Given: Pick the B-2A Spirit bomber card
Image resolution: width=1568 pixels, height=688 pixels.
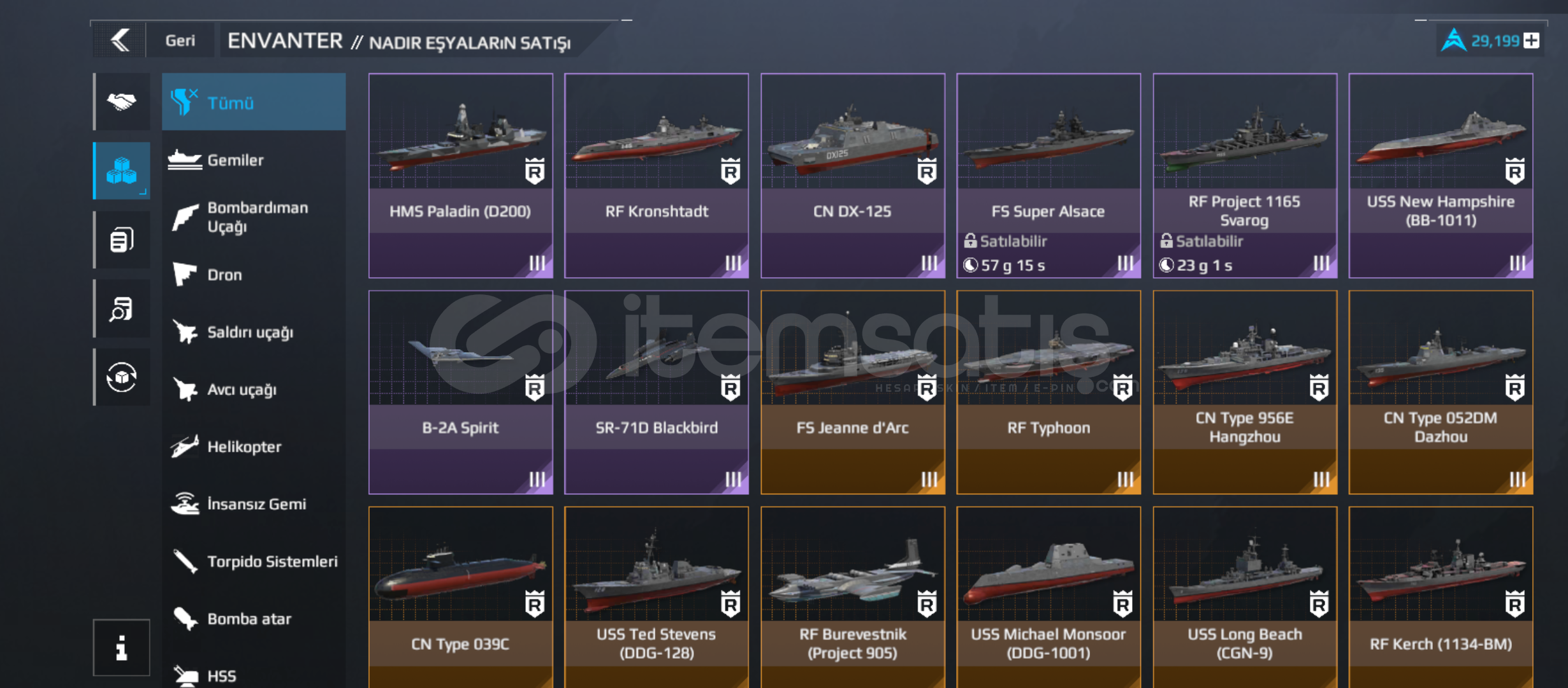Looking at the screenshot, I should [461, 392].
